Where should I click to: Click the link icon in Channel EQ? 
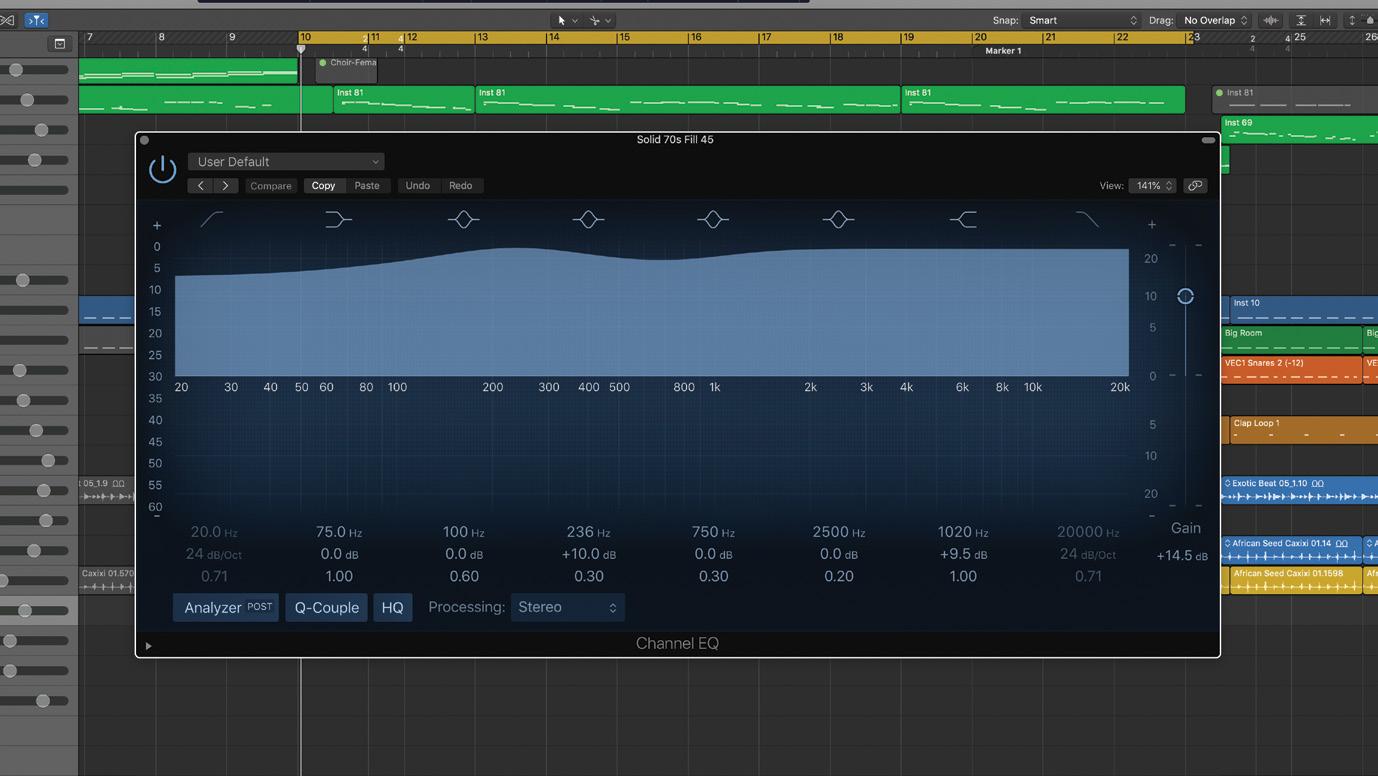tap(1195, 186)
